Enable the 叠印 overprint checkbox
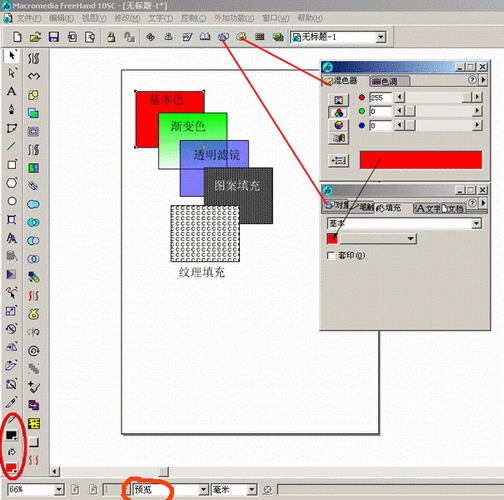The image size is (504, 500). pos(331,256)
